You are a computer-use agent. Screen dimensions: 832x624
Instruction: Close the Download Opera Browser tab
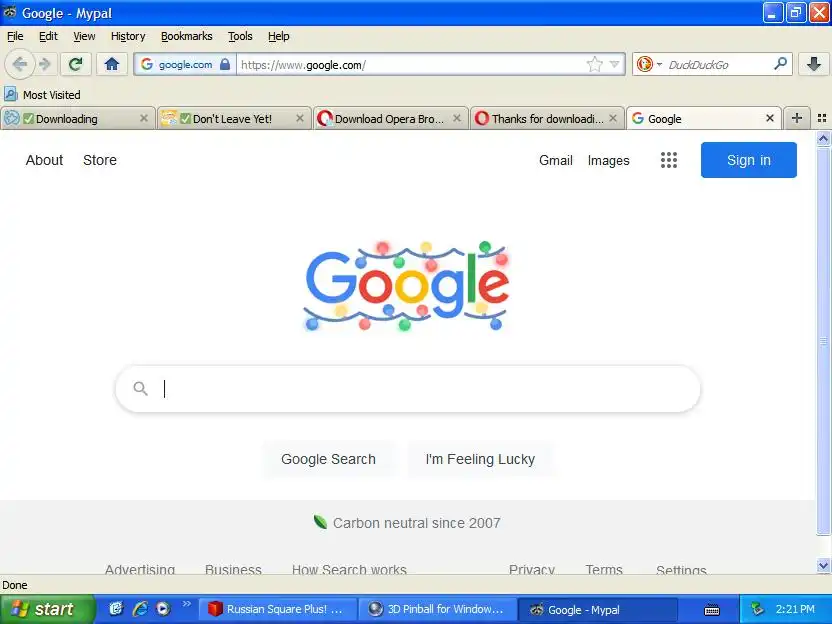[x=457, y=118]
